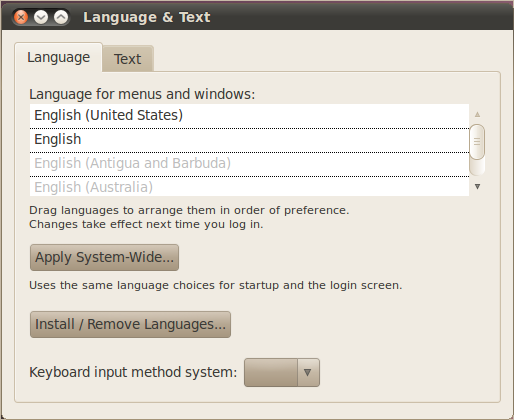Close the Language & Text window

[x=21, y=17]
